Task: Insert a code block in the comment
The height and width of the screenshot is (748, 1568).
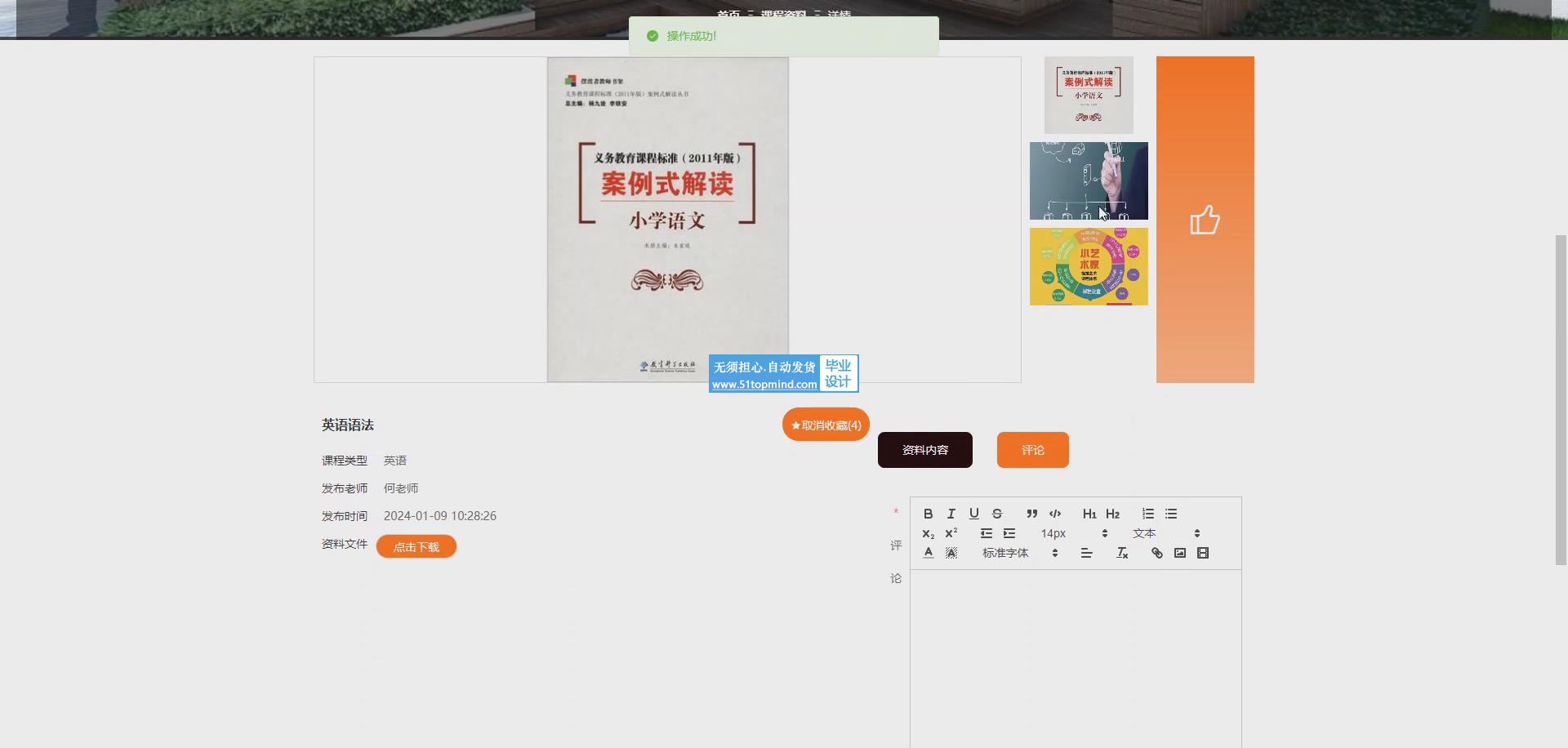Action: tap(1054, 514)
